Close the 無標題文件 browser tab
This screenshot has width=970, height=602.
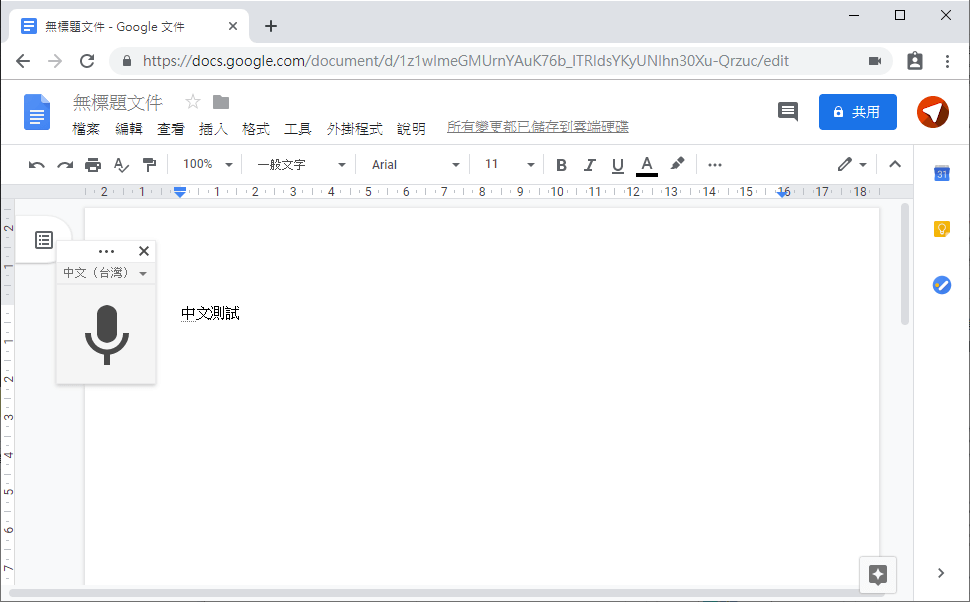click(x=233, y=26)
